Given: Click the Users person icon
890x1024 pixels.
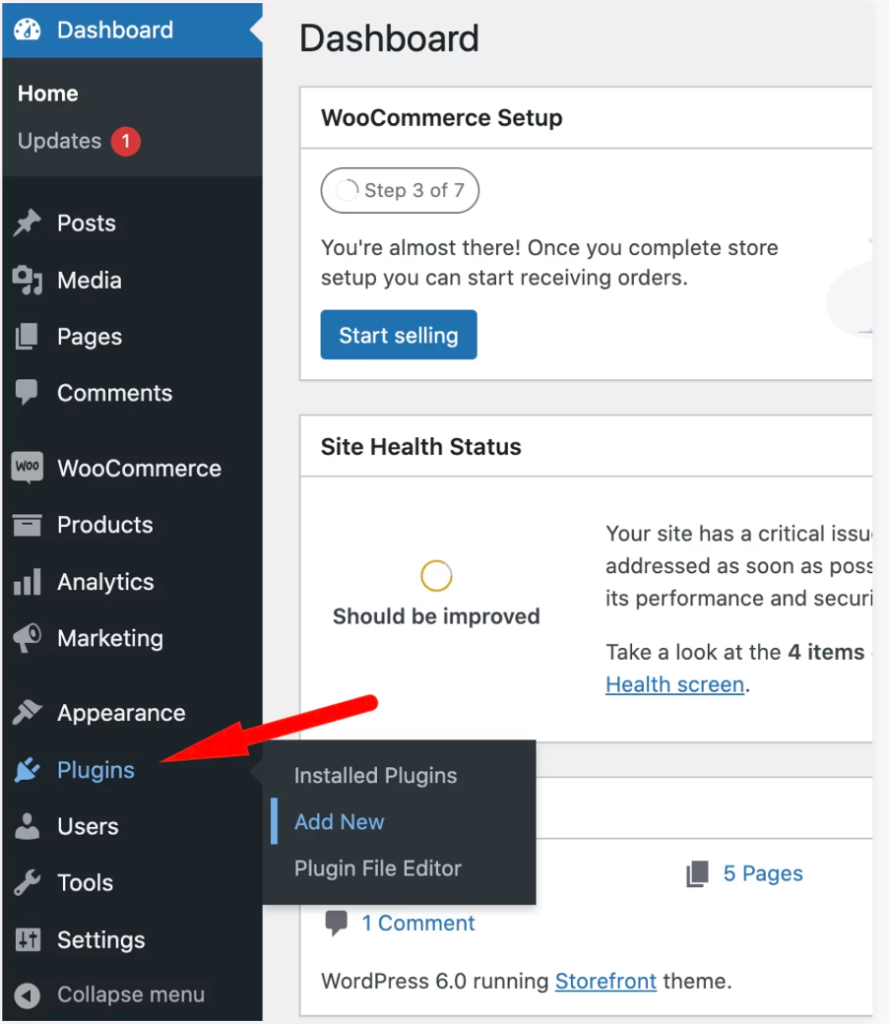Looking at the screenshot, I should pos(27,826).
